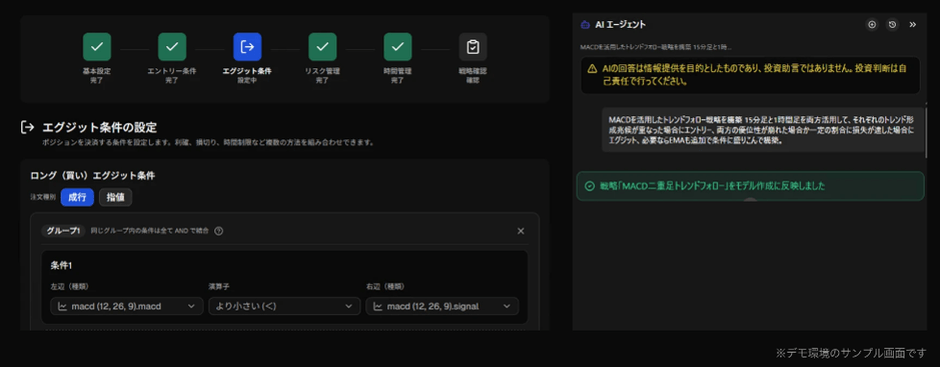The width and height of the screenshot is (940, 367).
Task: Click the user MACD strategy prompt message
Action: pos(763,130)
